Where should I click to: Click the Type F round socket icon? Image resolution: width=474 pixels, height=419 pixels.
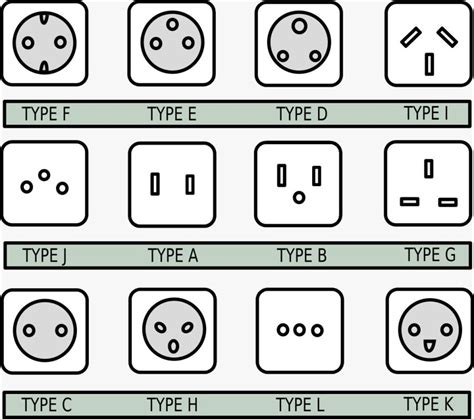[44, 43]
